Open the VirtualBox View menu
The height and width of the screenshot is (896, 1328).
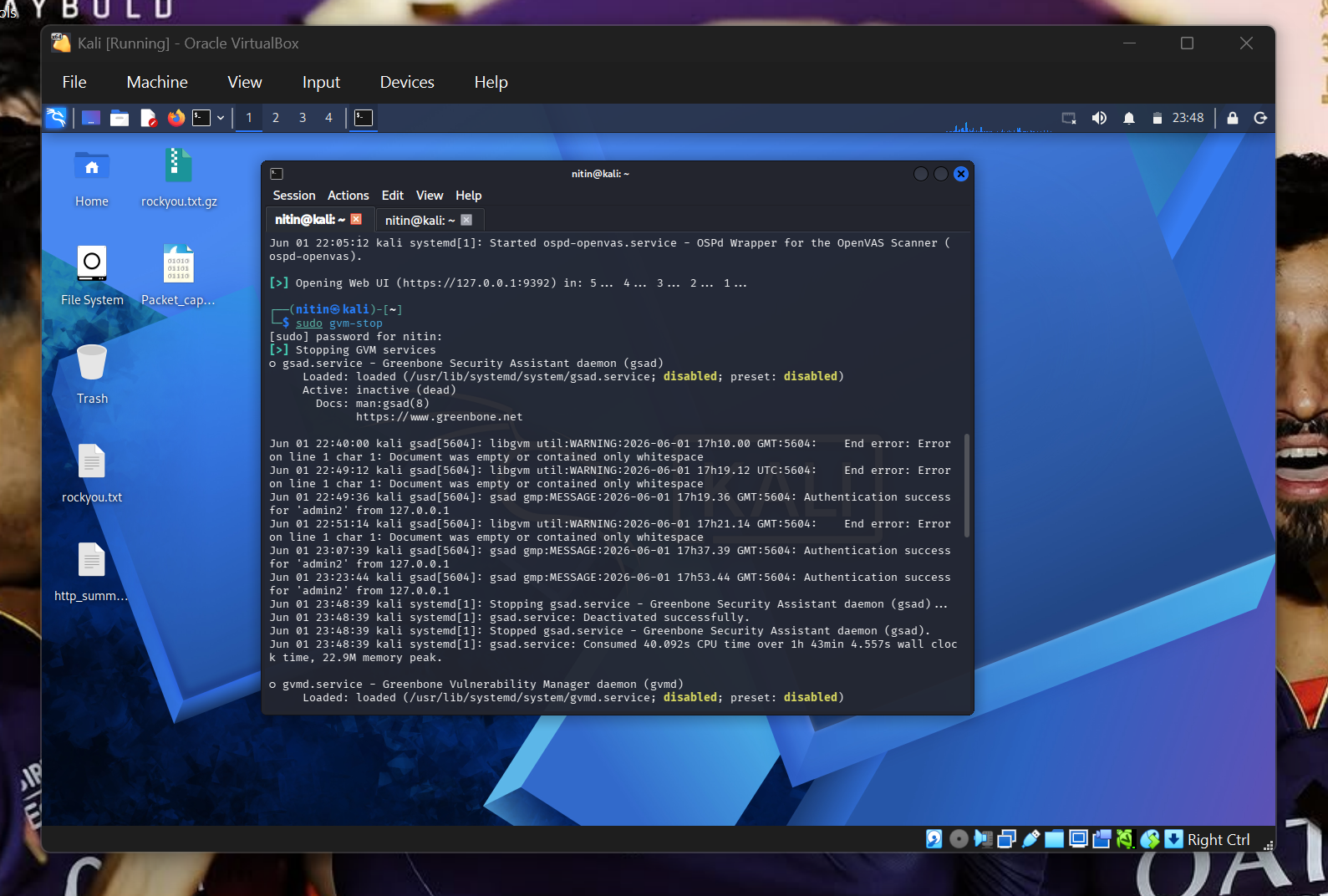point(245,82)
